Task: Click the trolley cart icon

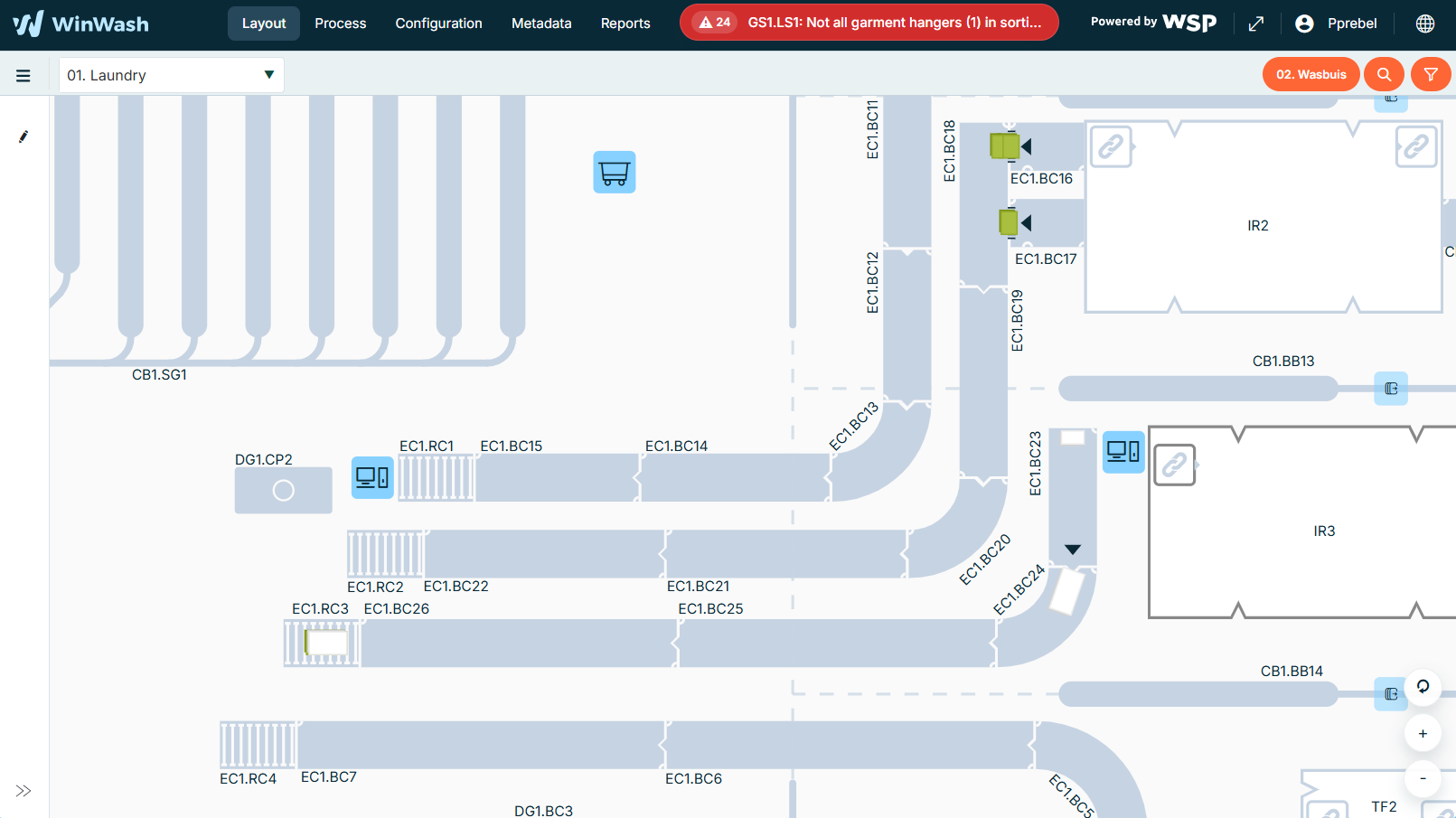Action: pos(615,172)
